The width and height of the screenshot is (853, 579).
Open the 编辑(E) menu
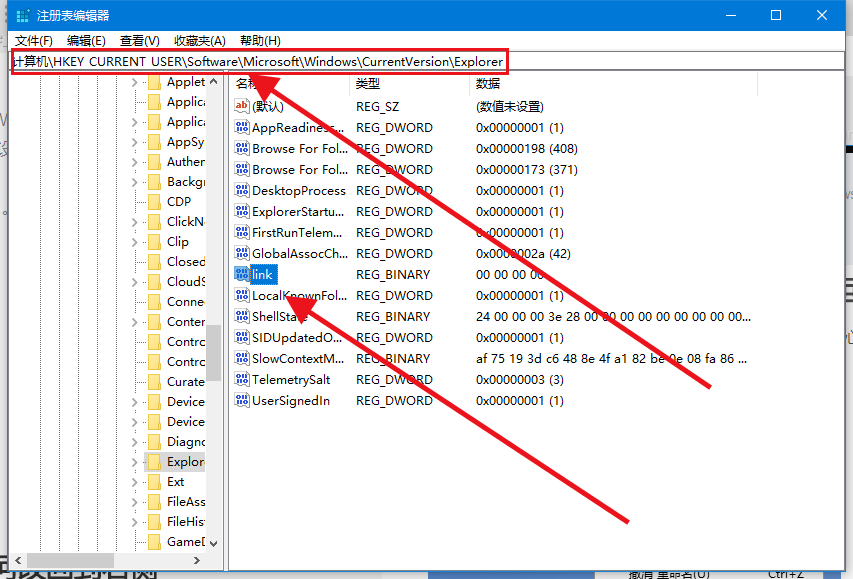click(86, 41)
